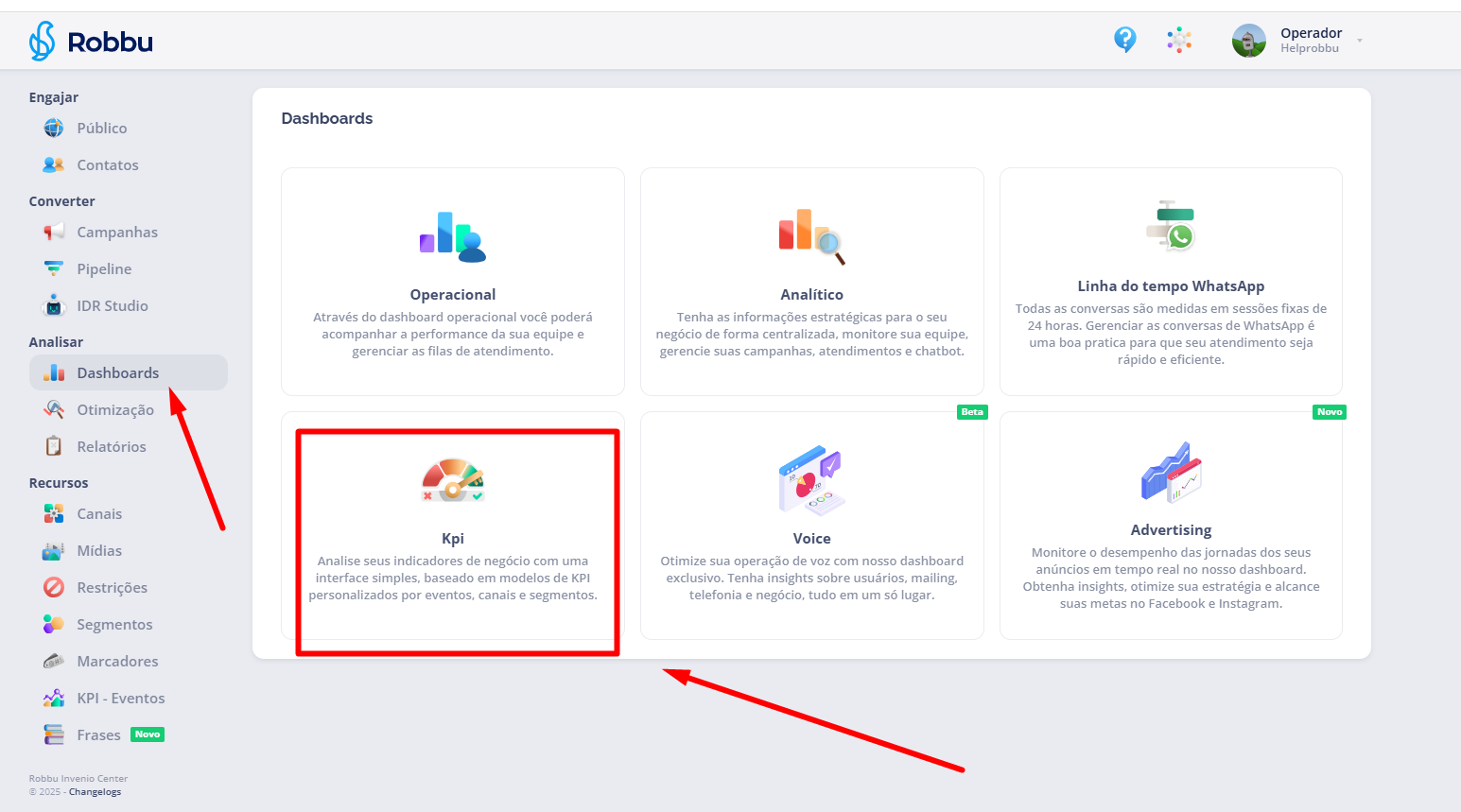Click the Pipeline funnel icon
The image size is (1461, 812).
click(x=54, y=269)
